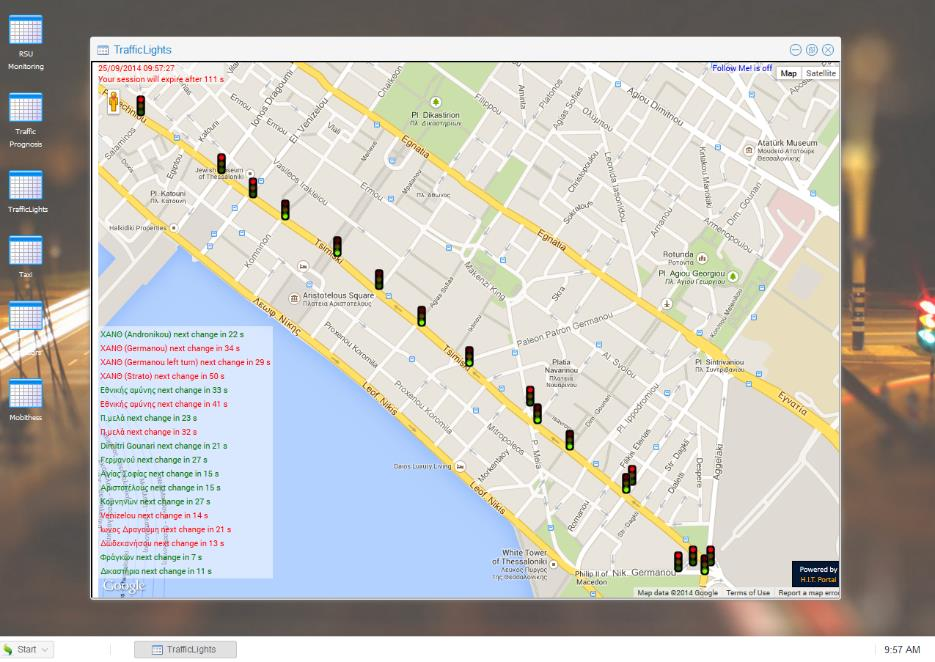Close the TrafficLights window
This screenshot has height=662, width=935.
[x=828, y=50]
